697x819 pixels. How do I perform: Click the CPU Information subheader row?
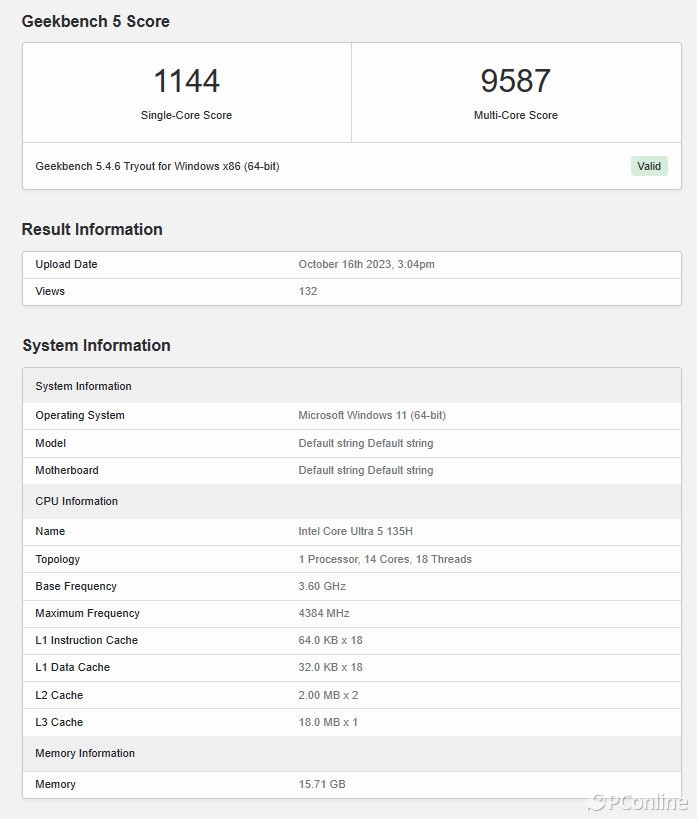click(77, 501)
